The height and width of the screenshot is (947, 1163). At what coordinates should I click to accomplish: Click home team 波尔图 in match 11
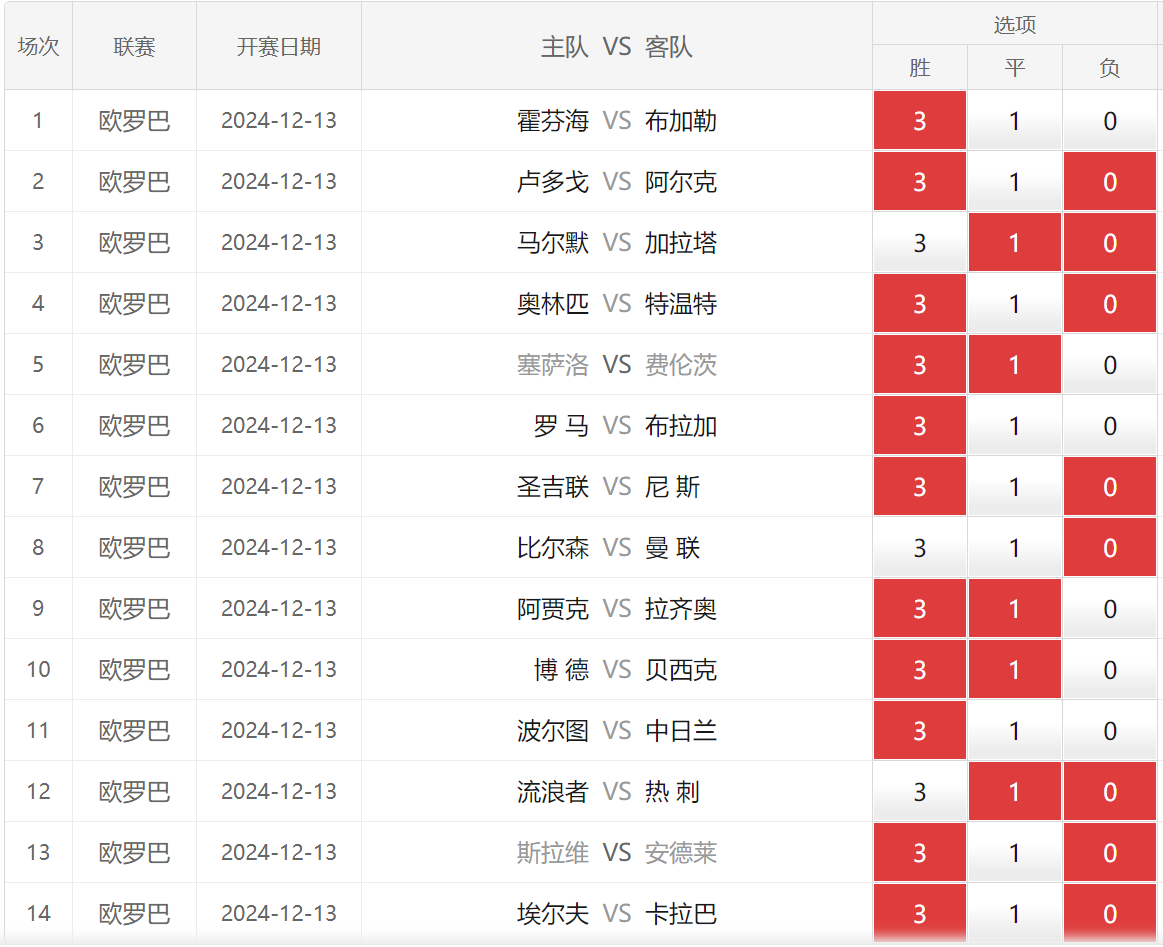coord(553,730)
